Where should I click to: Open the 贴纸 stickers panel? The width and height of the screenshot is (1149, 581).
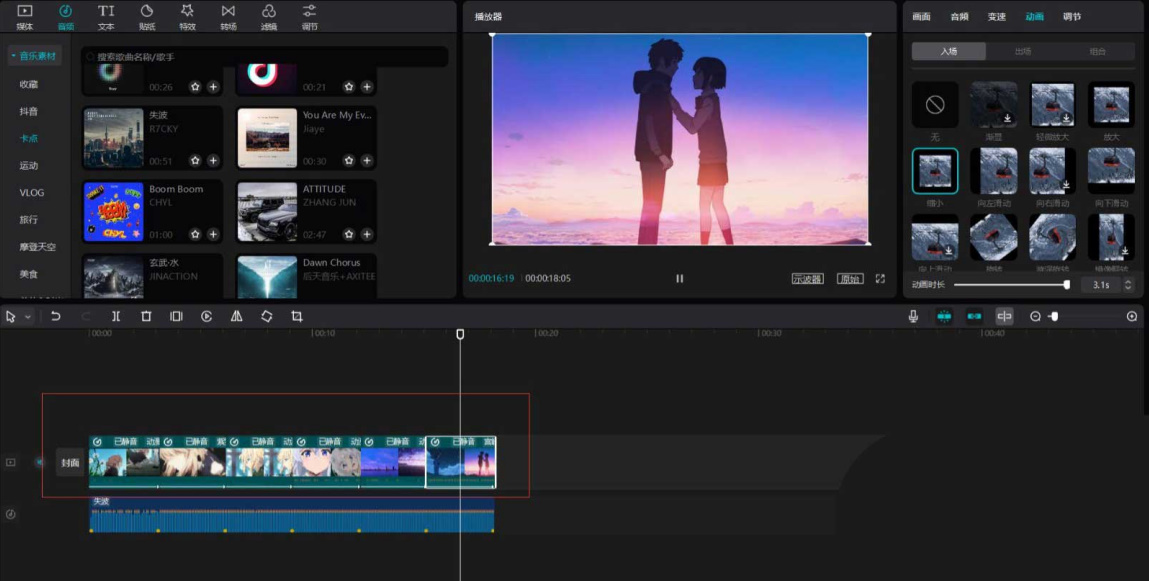point(146,16)
